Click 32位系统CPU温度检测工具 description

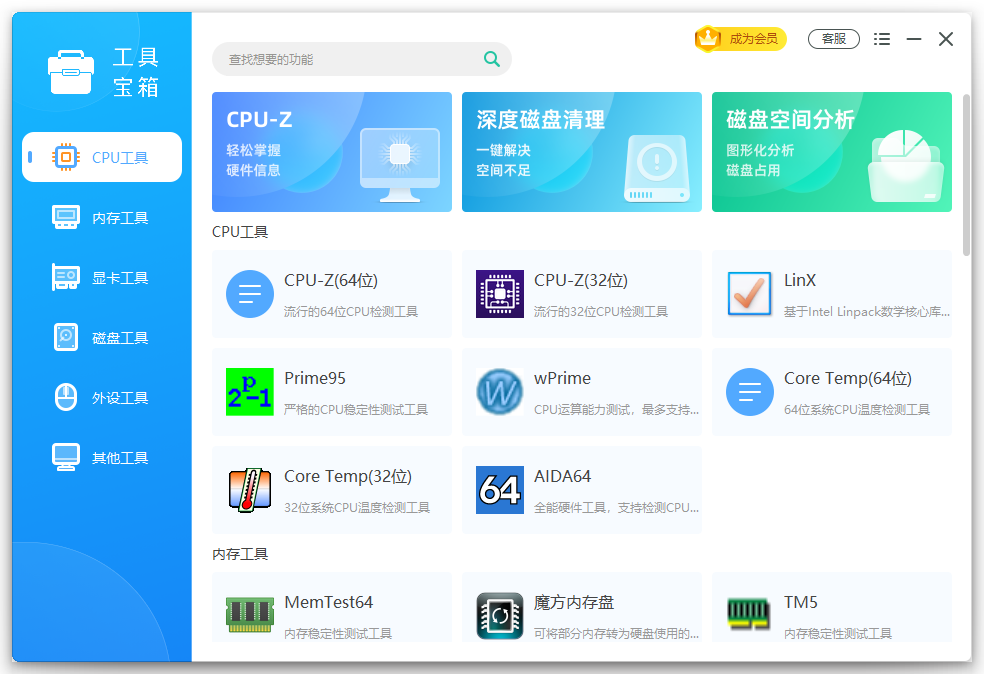coord(356,508)
